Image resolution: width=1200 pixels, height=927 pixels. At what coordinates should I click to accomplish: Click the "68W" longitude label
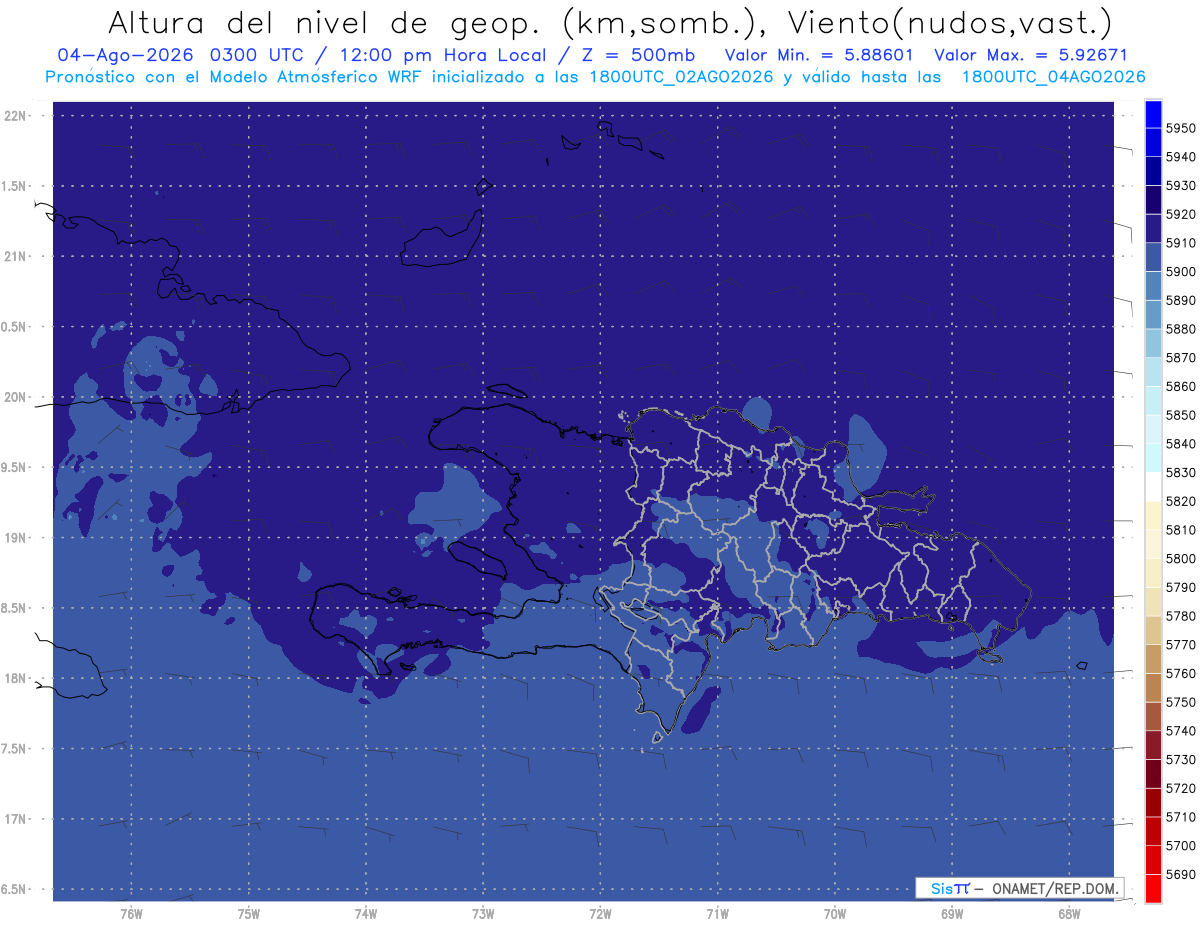pyautogui.click(x=1069, y=913)
